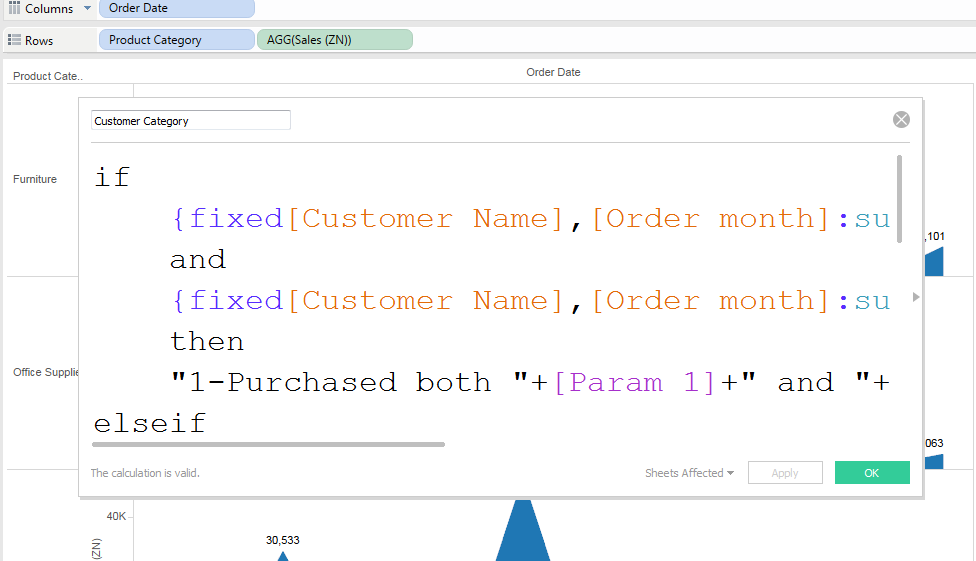The width and height of the screenshot is (976, 561).
Task: Click the Product Cate.. column header
Action: [x=48, y=76]
